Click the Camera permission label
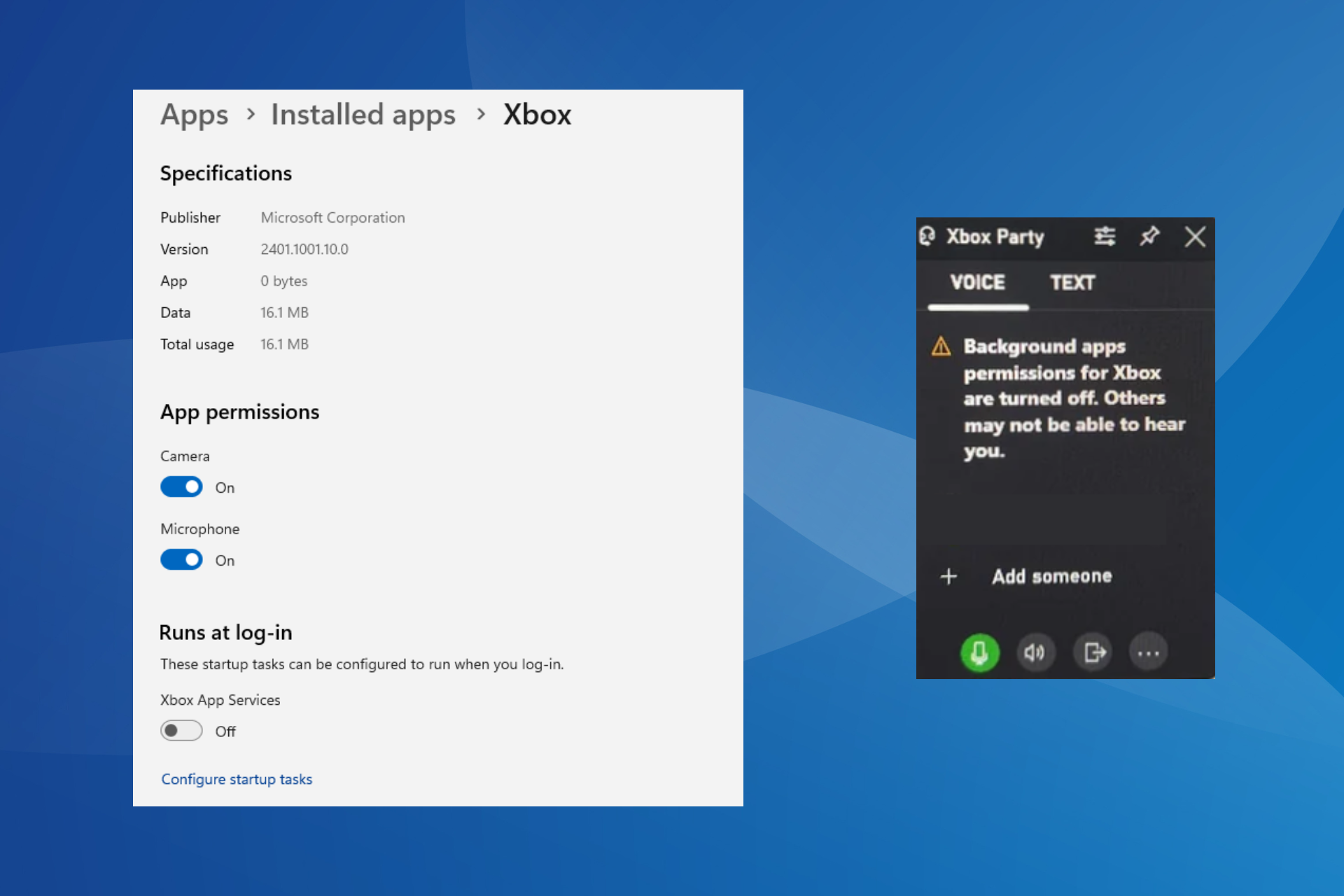Viewport: 1344px width, 896px height. 185,456
